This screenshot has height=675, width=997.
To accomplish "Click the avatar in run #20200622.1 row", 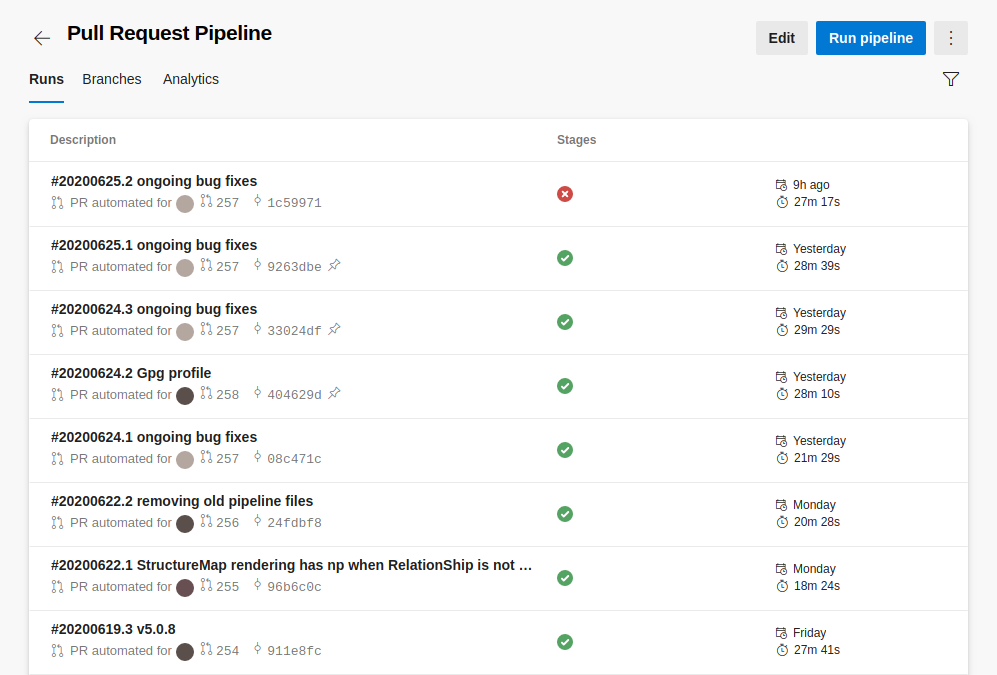I will tap(185, 588).
